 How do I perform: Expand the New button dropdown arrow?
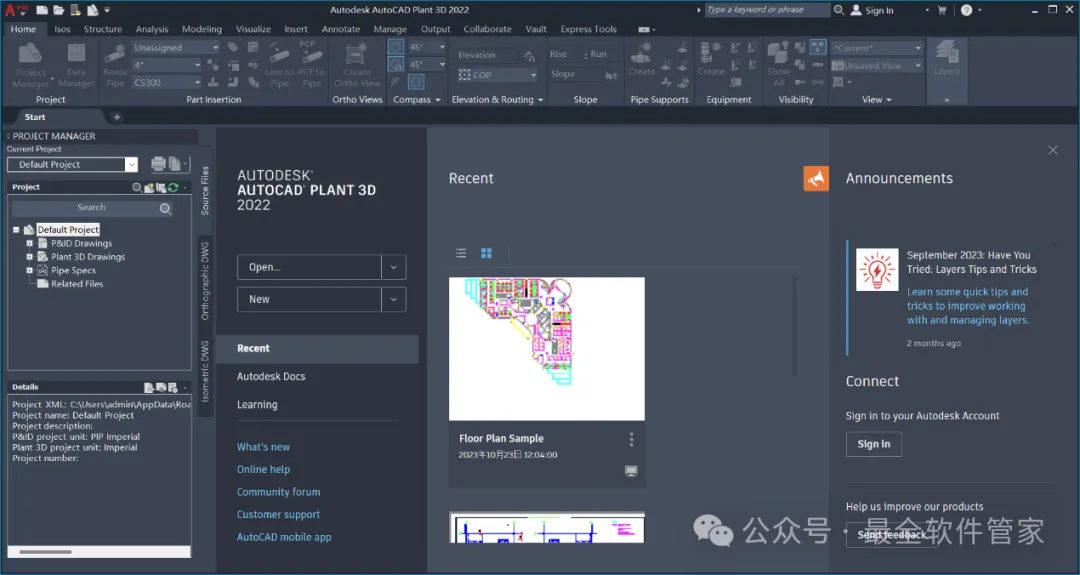click(x=393, y=300)
